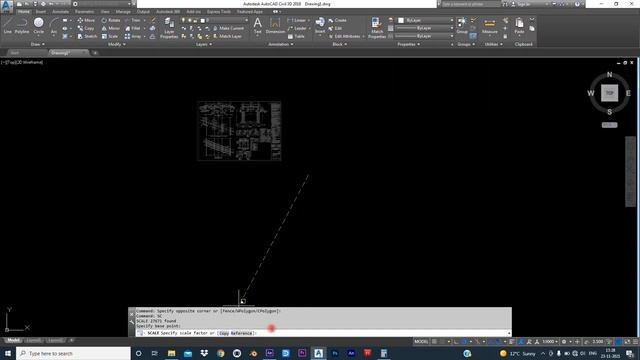Click the Copy tool
This screenshot has width=640, height=360.
tap(86, 28)
